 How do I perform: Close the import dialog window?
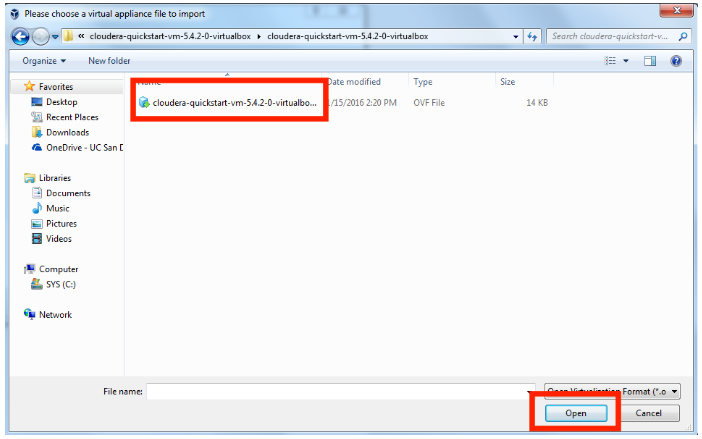(x=676, y=10)
